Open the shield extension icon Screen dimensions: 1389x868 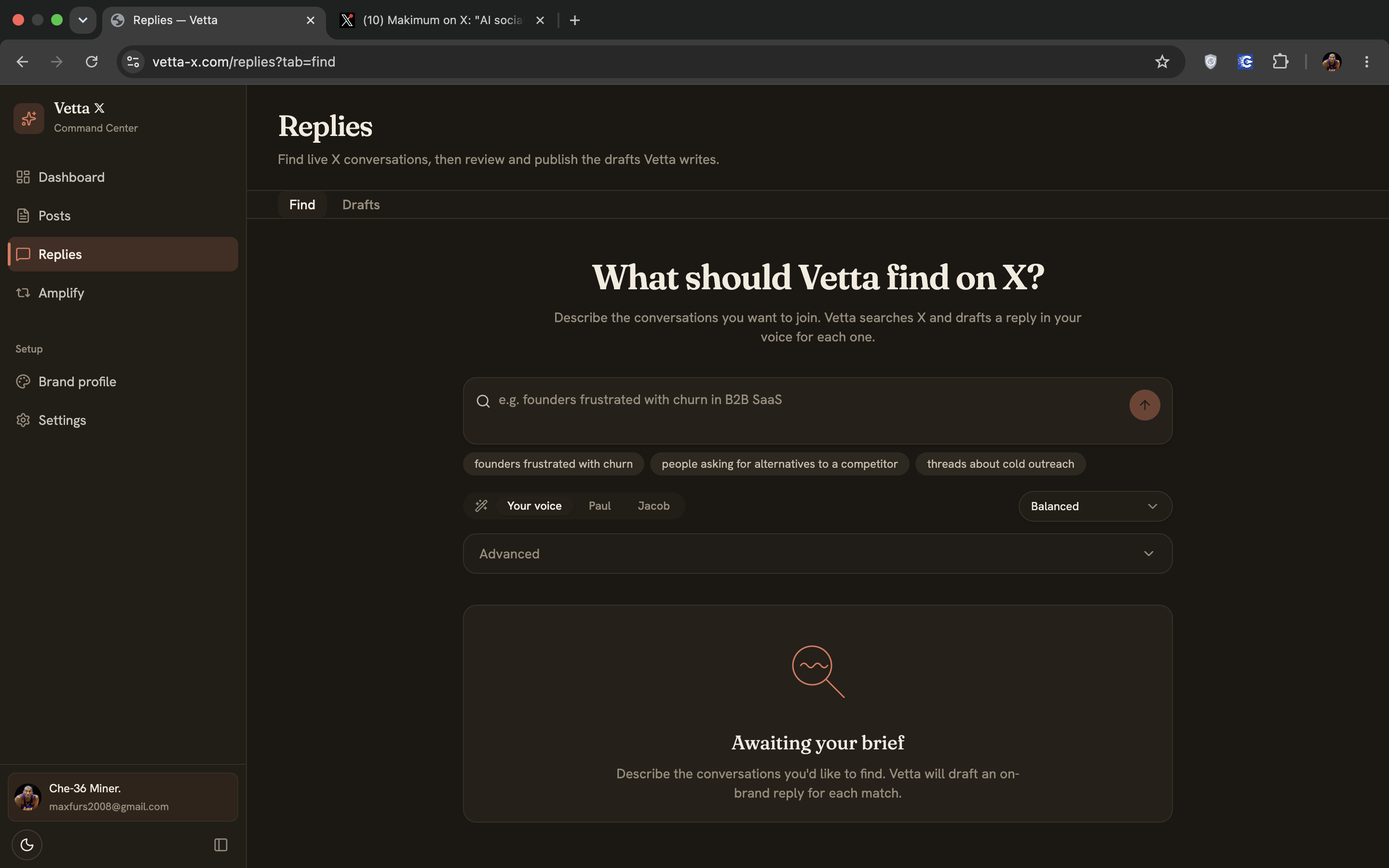[1211, 61]
